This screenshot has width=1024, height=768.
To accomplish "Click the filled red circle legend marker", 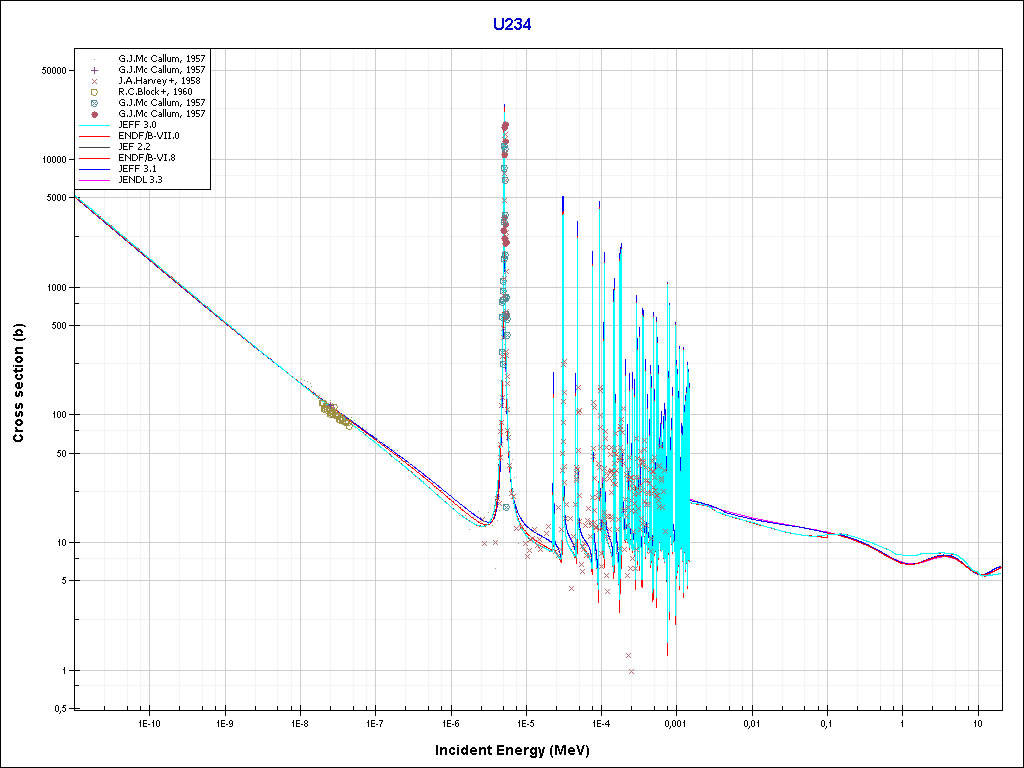I will click(x=94, y=114).
